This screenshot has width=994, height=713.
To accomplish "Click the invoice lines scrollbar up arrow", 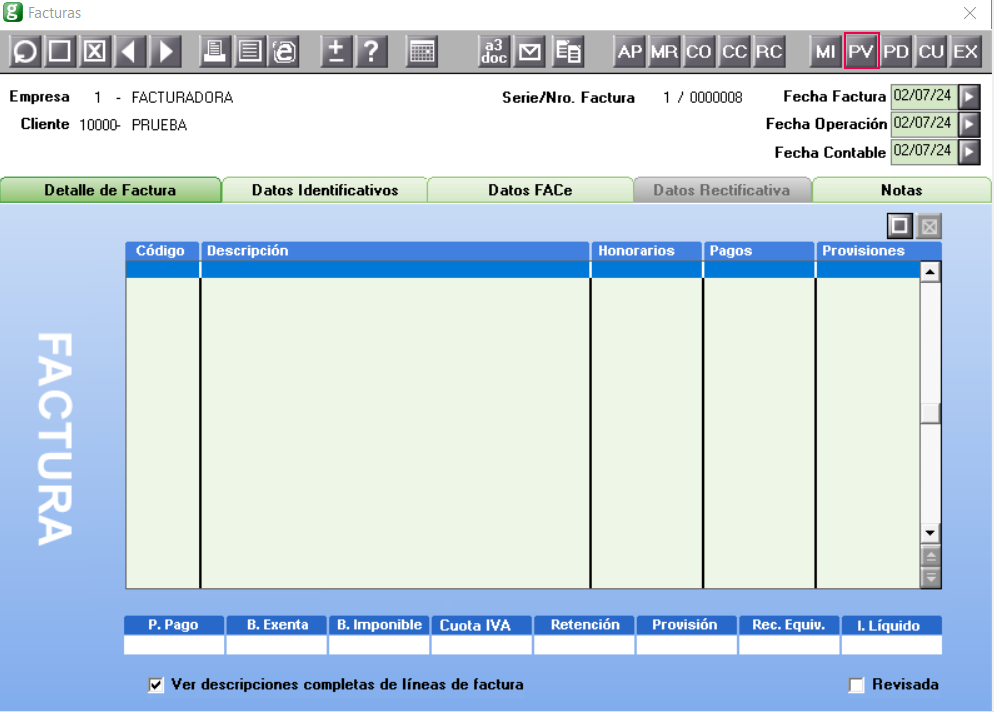I will point(930,273).
